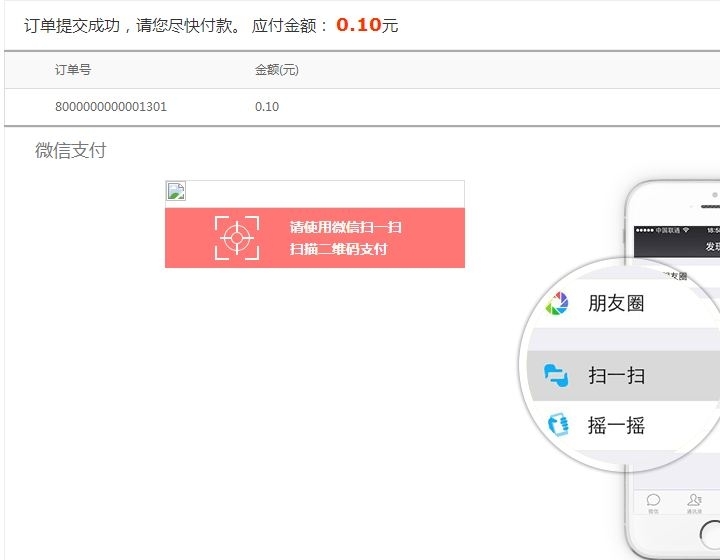
Task: Click the colorful 朋友圈 shutter icon
Action: click(x=557, y=303)
